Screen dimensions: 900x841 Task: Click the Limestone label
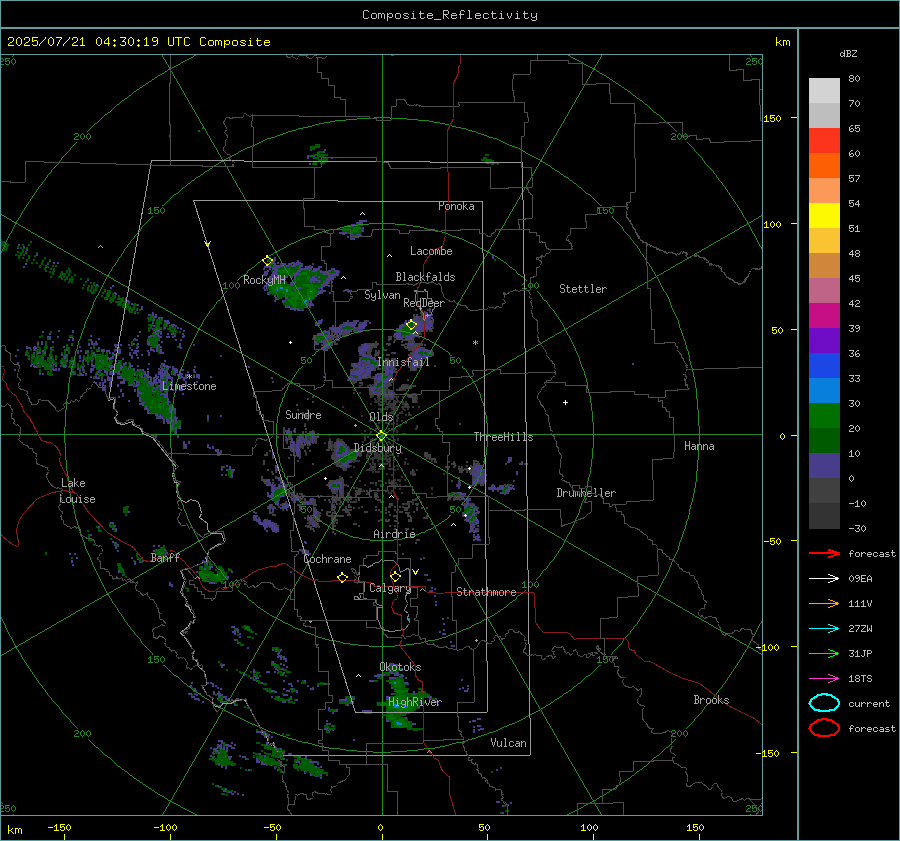[x=189, y=386]
